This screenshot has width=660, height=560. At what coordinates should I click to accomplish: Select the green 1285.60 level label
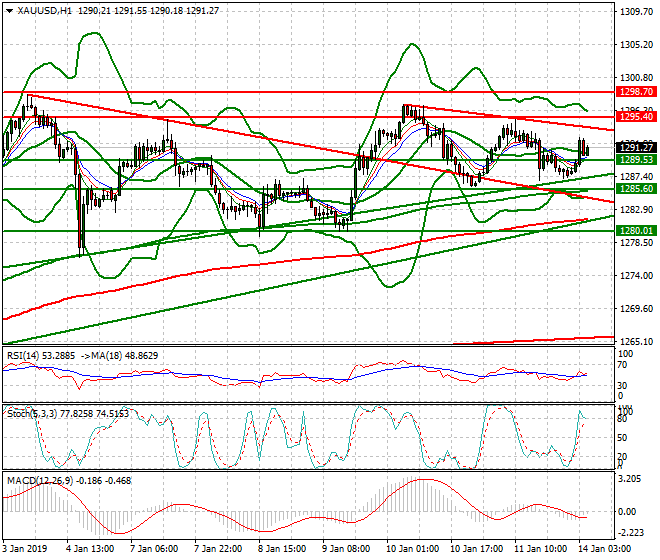636,189
